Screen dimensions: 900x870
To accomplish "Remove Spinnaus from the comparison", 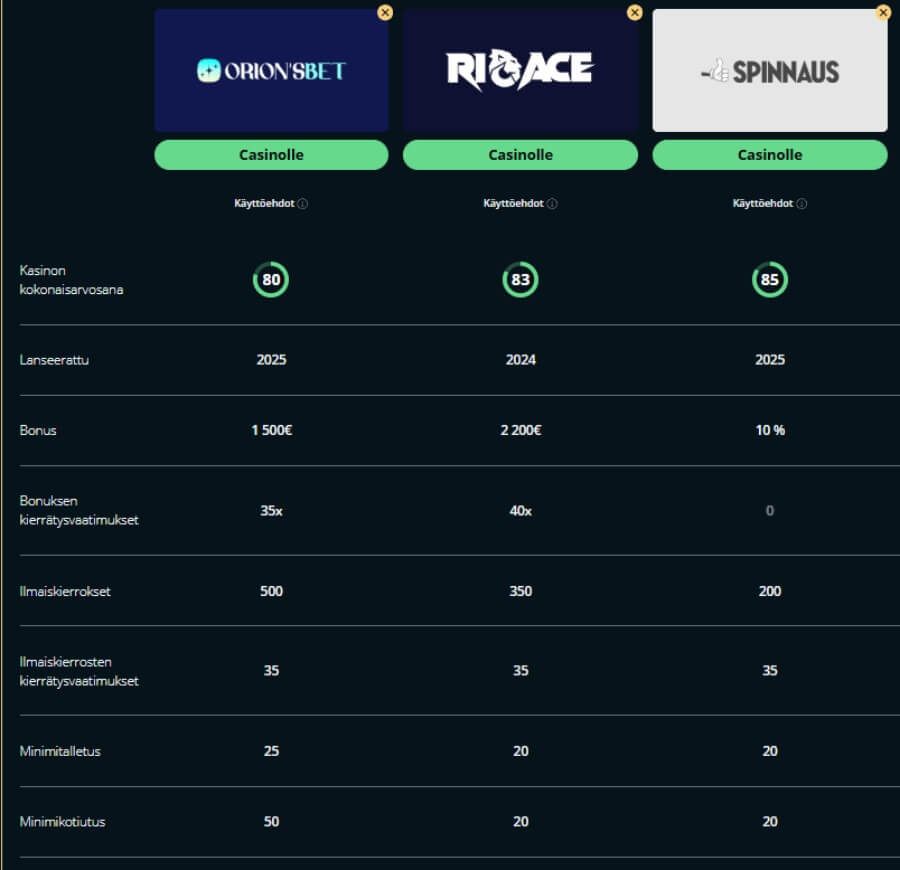I will [883, 12].
